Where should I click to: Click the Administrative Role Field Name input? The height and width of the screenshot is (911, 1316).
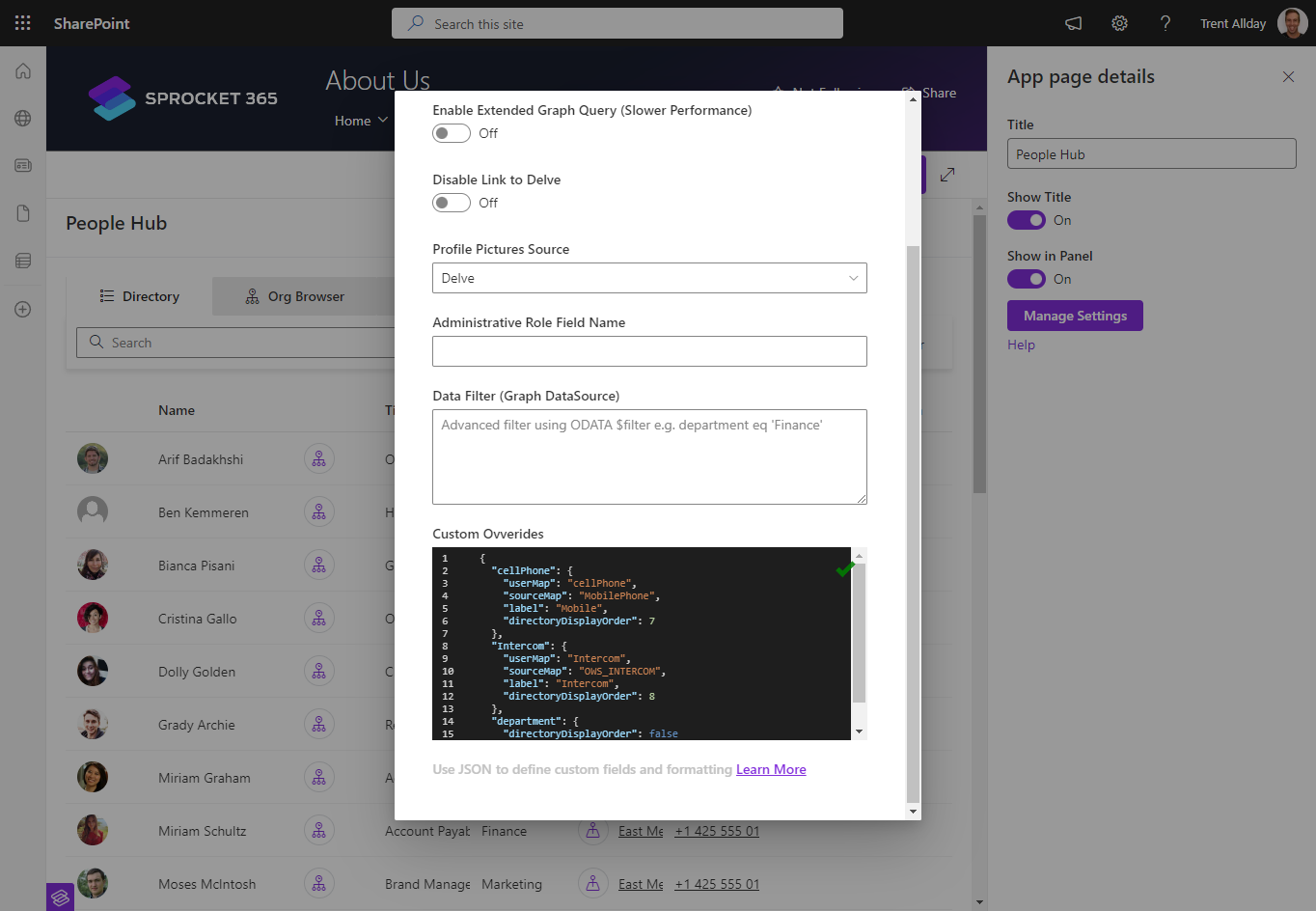point(649,351)
